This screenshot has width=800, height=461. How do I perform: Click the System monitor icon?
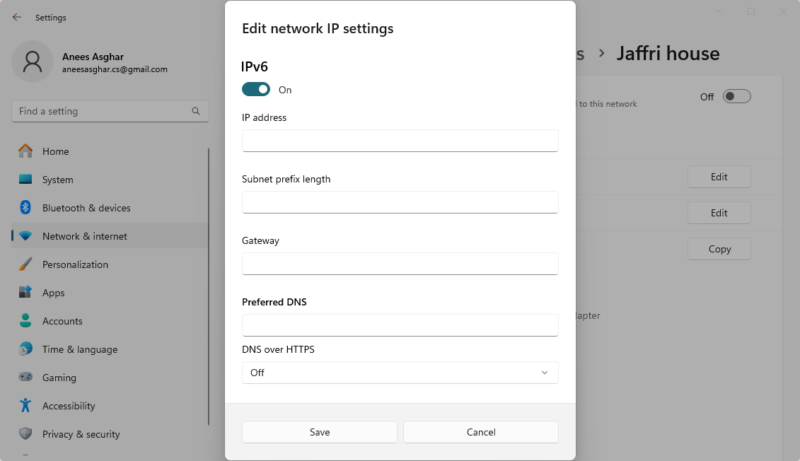pyautogui.click(x=25, y=180)
